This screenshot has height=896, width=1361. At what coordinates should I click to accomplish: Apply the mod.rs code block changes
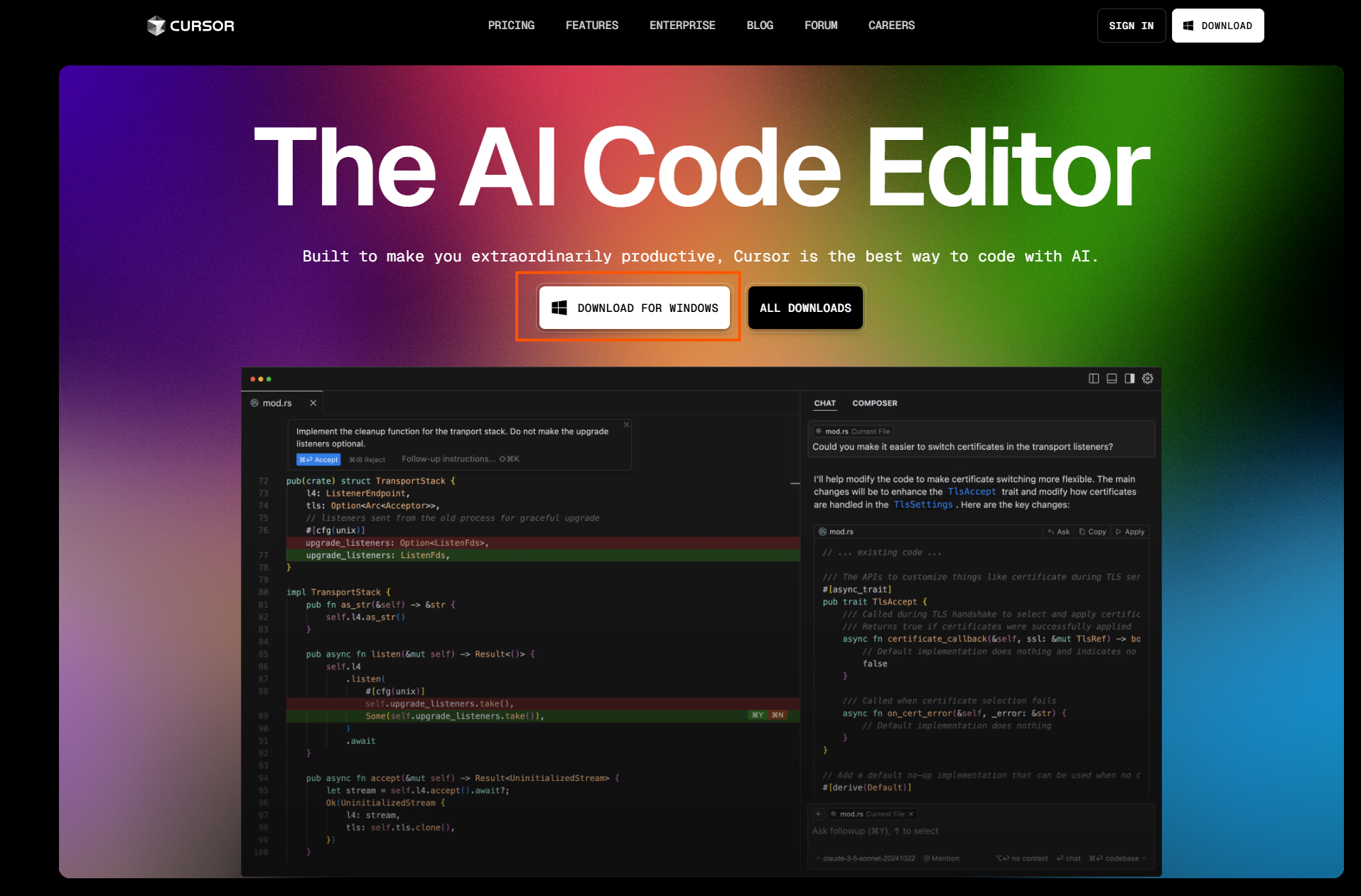pos(1130,531)
